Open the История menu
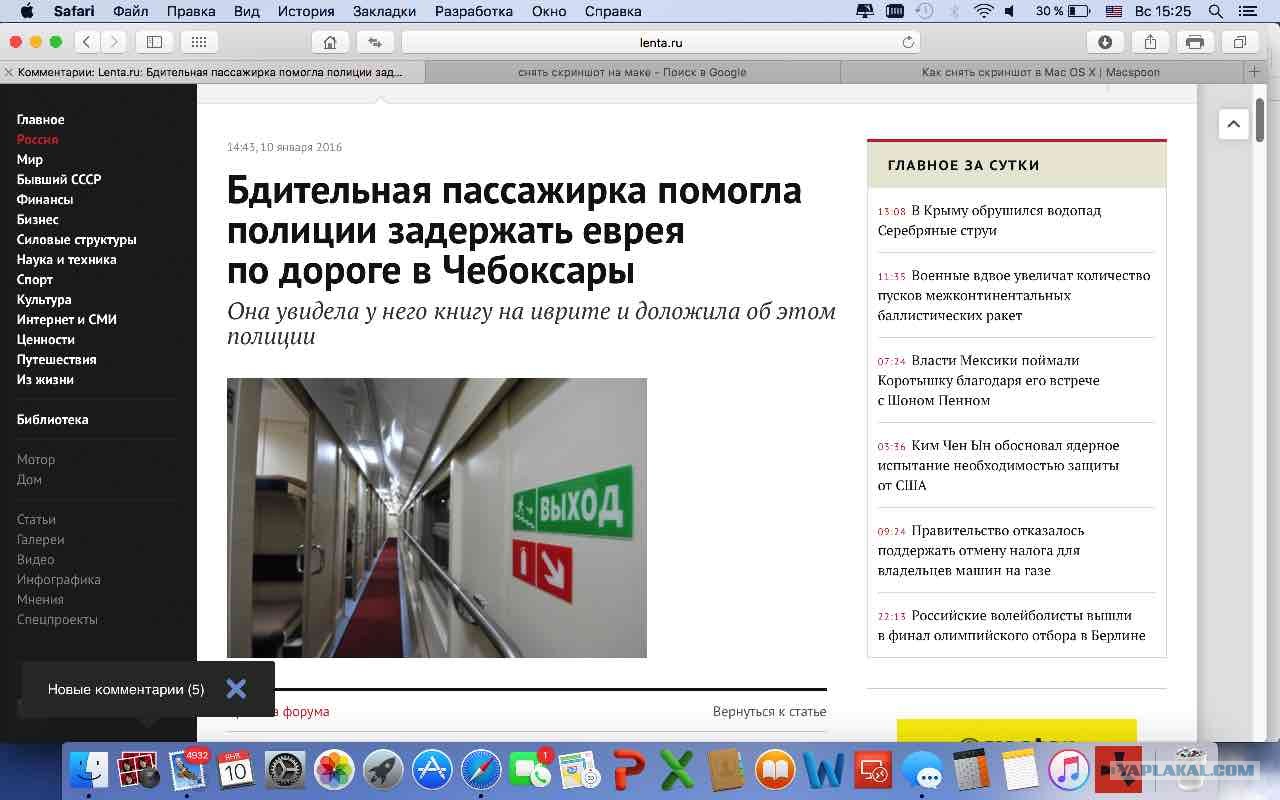Screen dimensions: 1280x800 306,11
